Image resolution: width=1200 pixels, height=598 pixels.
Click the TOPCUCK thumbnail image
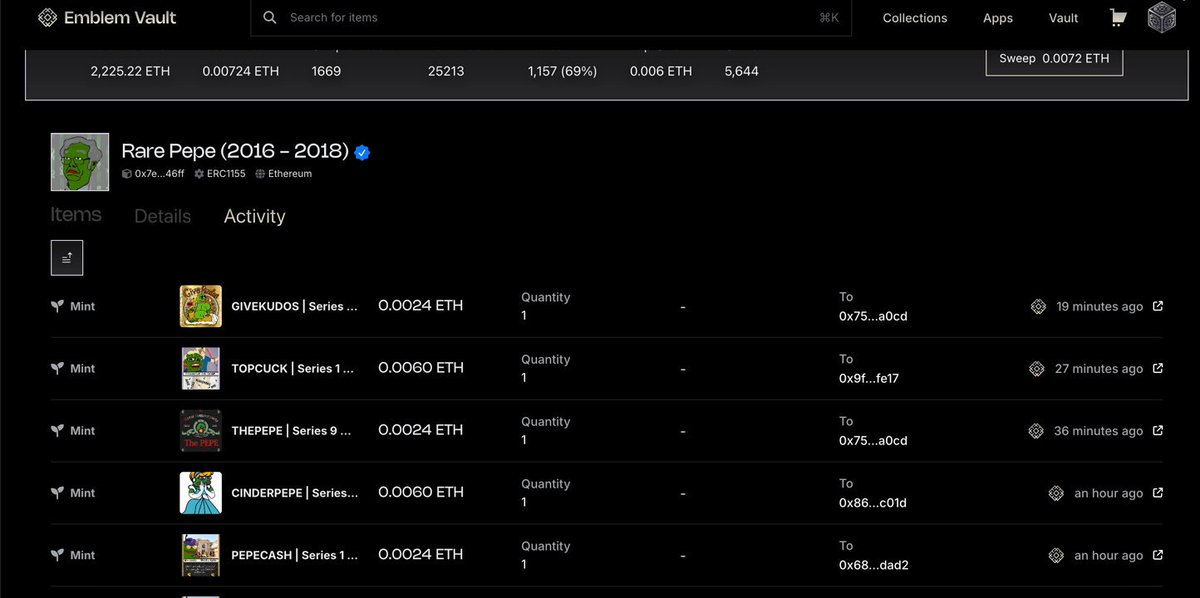pyautogui.click(x=201, y=368)
